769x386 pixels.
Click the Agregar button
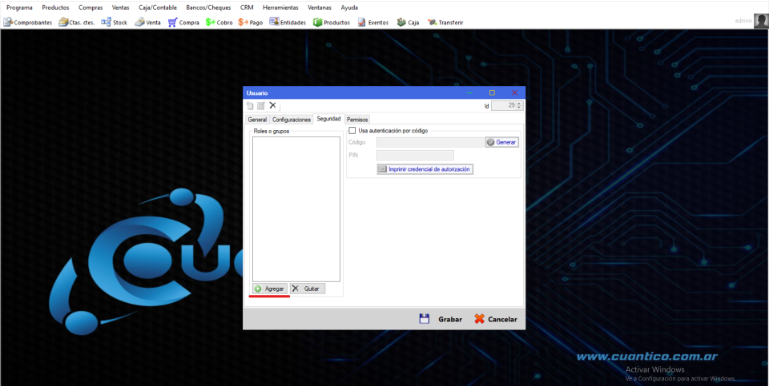coord(270,289)
